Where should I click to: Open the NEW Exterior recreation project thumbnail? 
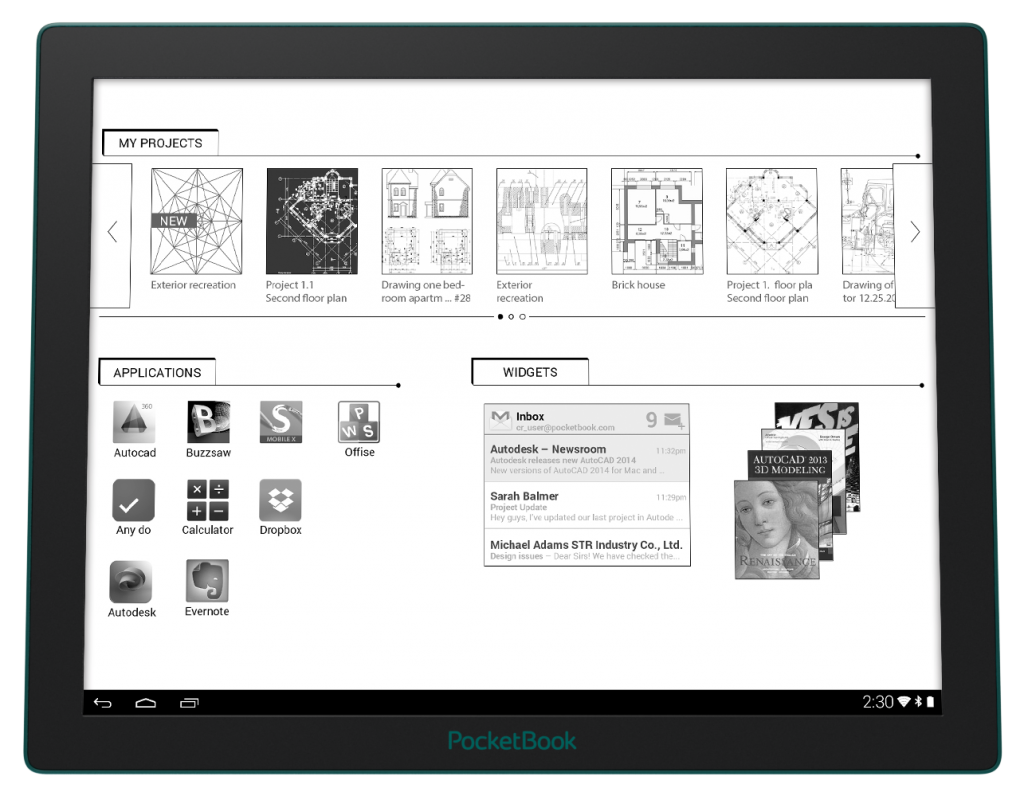click(x=197, y=221)
